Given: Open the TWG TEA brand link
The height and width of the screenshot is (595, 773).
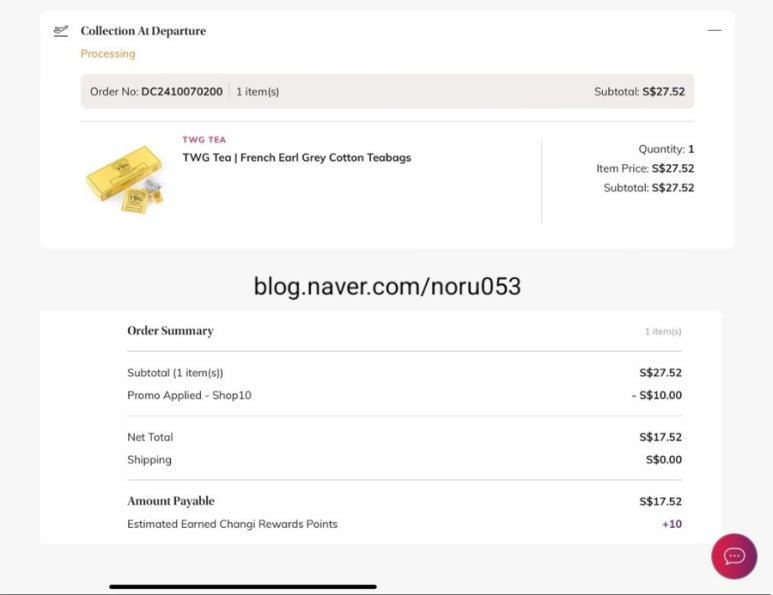Looking at the screenshot, I should click(204, 140).
